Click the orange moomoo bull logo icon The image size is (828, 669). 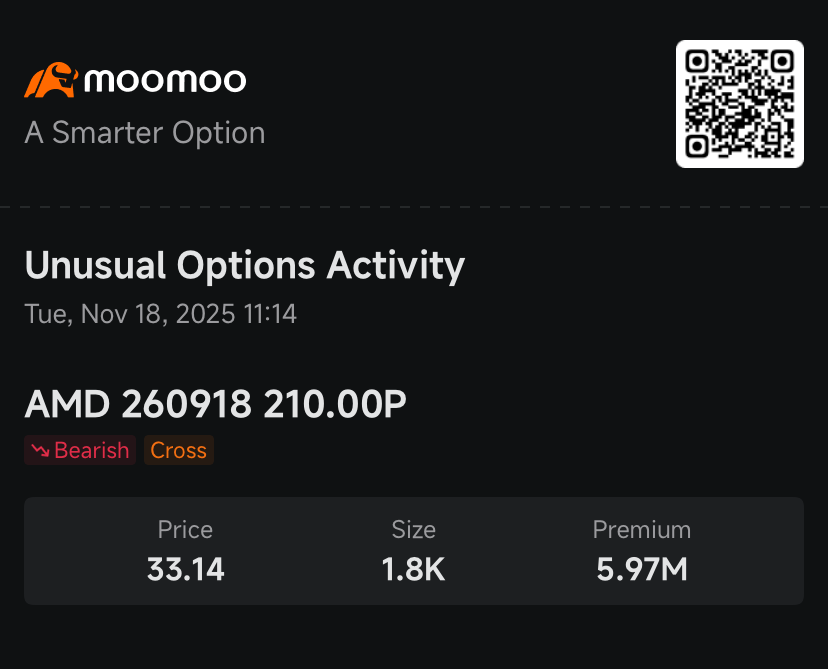pyautogui.click(x=51, y=80)
